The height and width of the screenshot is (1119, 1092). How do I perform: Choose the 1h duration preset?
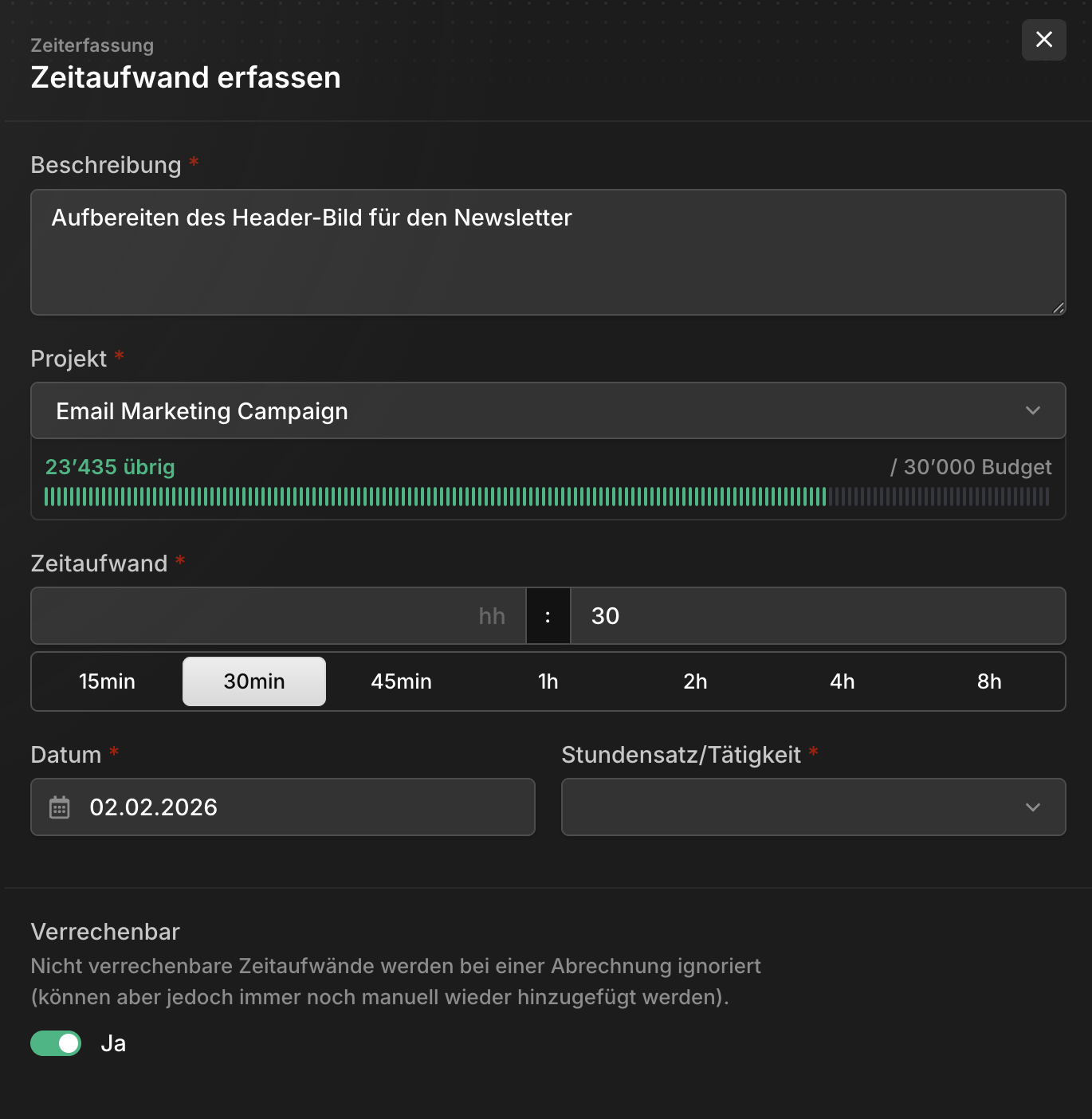[x=548, y=681]
